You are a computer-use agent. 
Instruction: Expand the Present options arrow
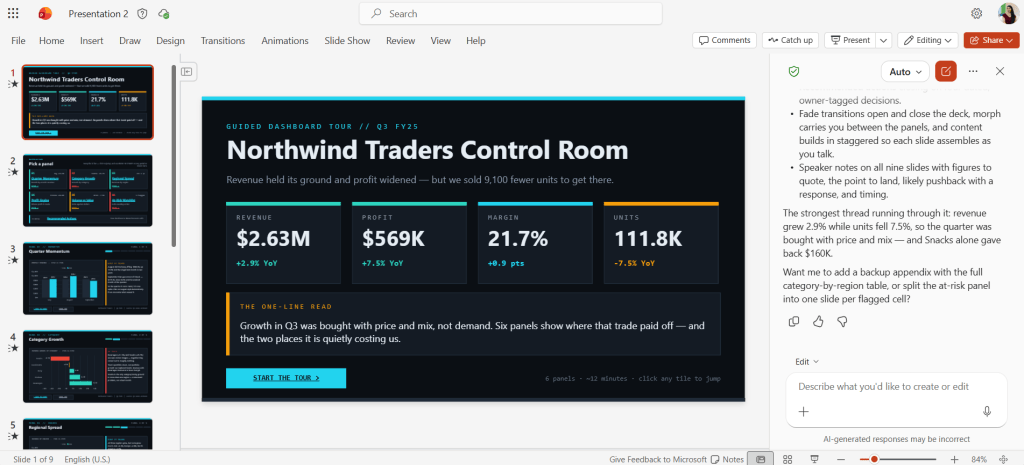pyautogui.click(x=884, y=40)
